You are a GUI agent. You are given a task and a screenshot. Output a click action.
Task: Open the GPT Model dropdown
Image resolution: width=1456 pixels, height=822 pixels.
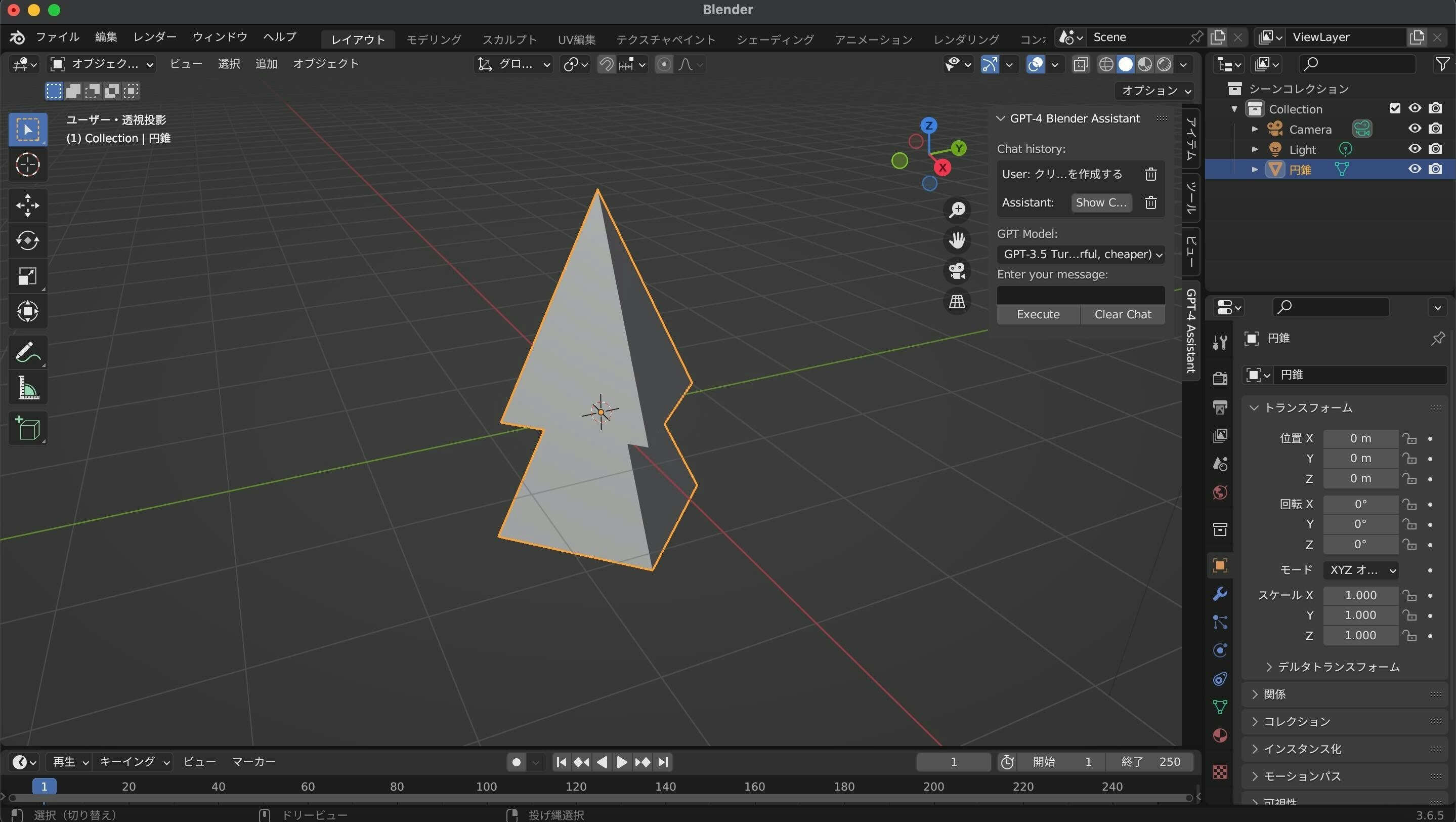1080,255
